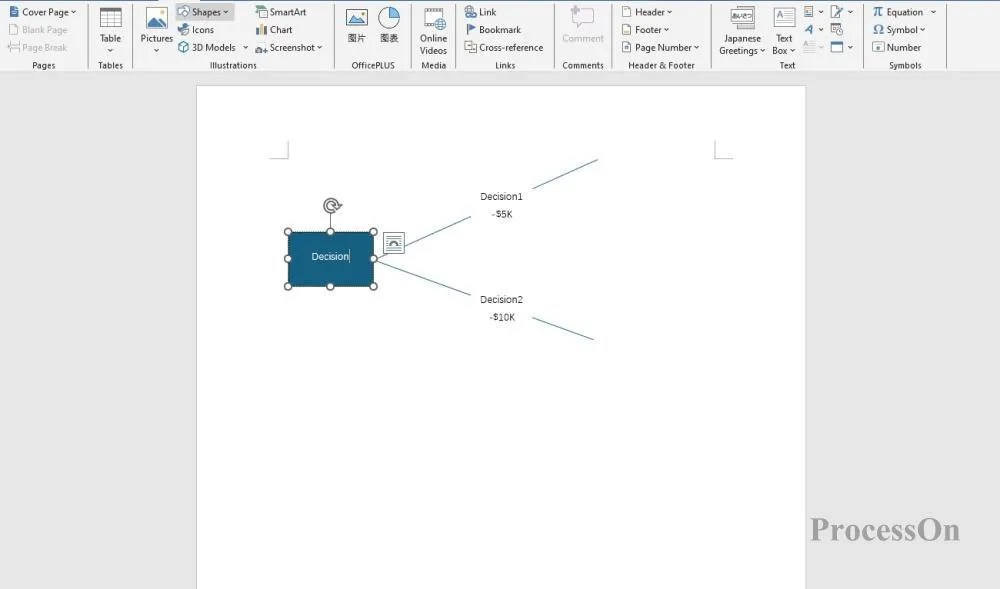
Task: Click the Layout Options icon beside the shape
Action: point(393,243)
